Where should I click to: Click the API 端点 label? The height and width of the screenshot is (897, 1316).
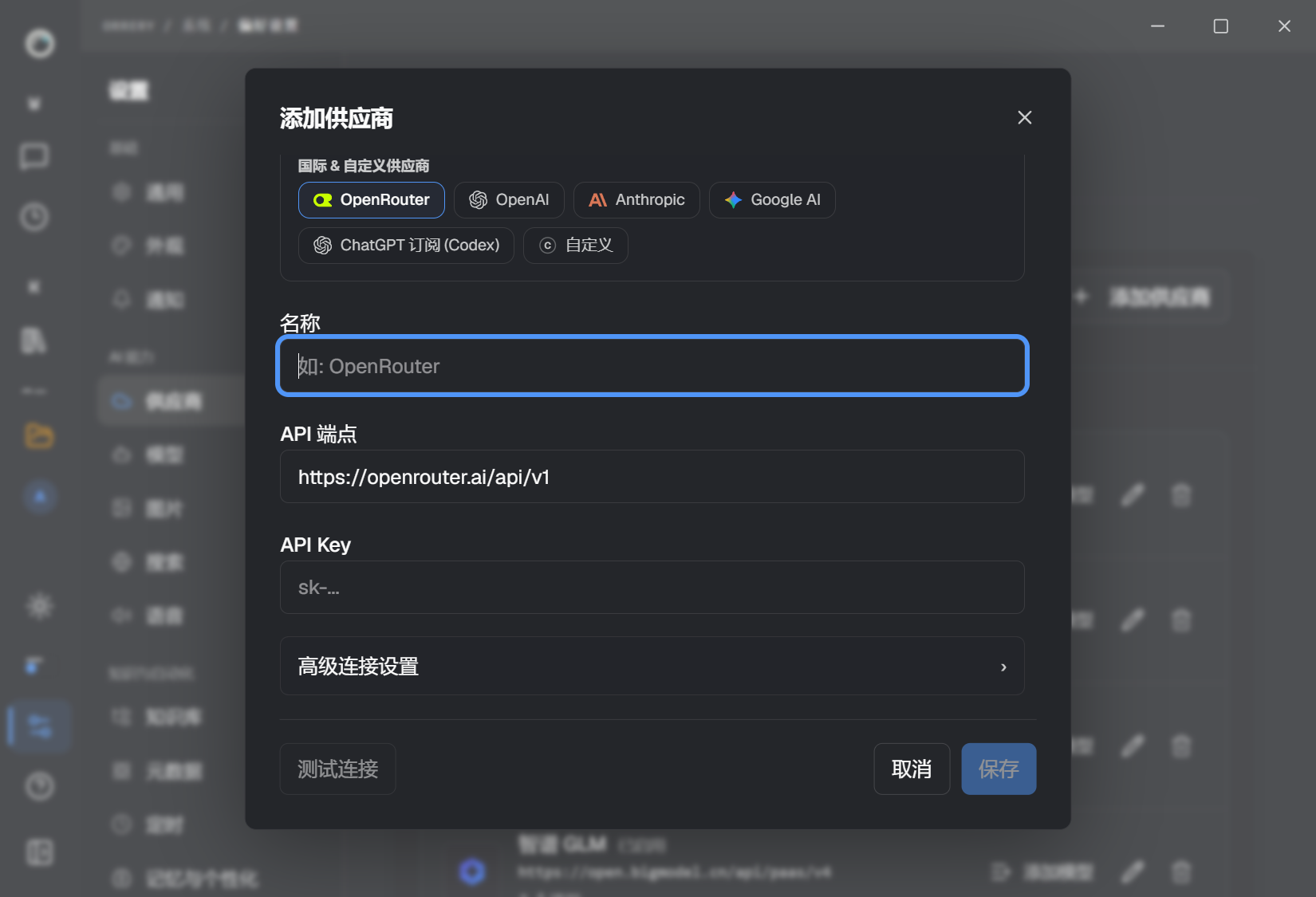tap(319, 434)
